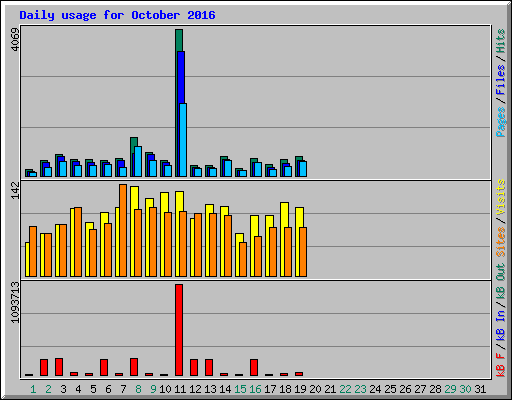This screenshot has height=400, width=512.
Task: Click day 20 on the x-axis
Action: click(315, 389)
